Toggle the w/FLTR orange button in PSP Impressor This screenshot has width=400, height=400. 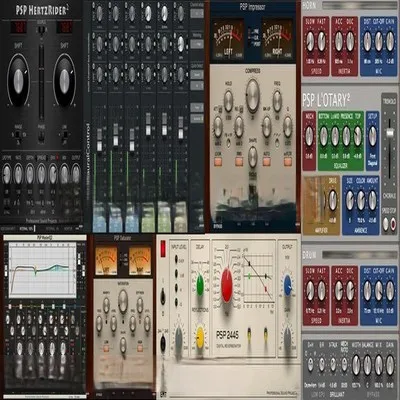tap(287, 162)
